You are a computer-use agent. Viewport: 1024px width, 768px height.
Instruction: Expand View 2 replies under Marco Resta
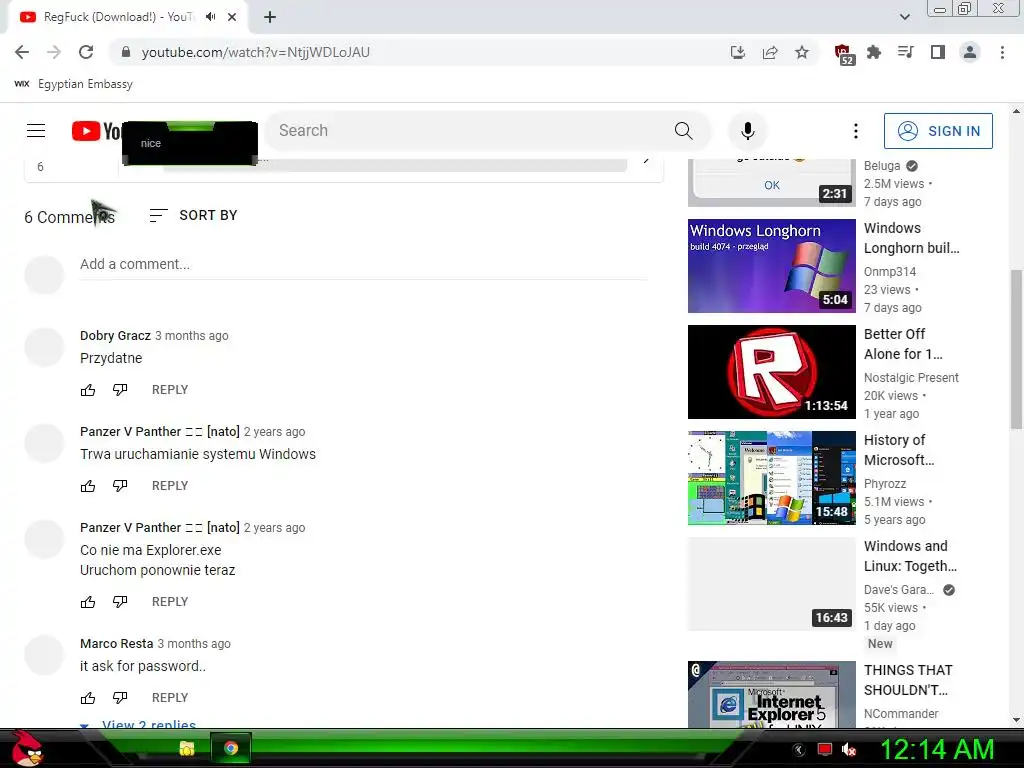tap(138, 724)
